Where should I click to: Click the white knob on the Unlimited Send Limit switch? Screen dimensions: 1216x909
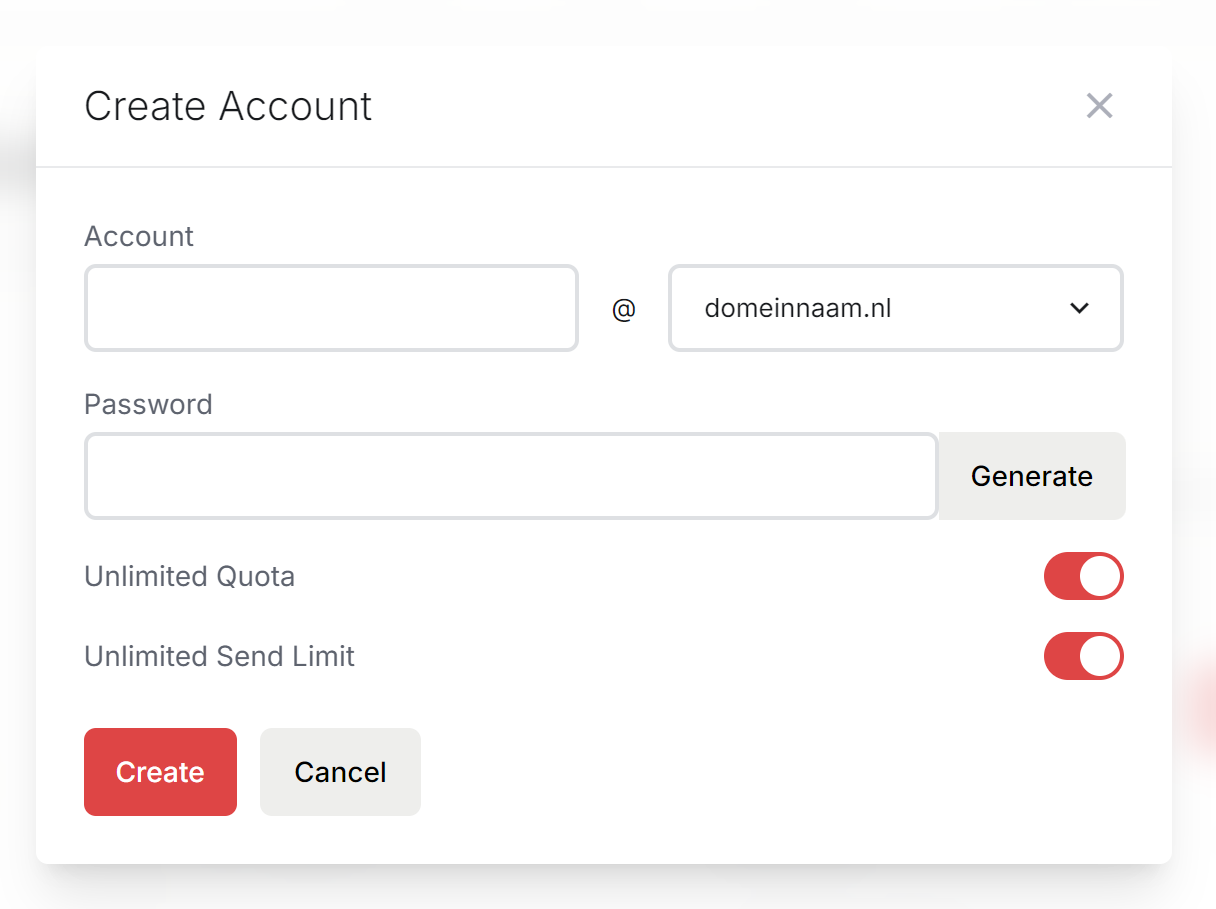pyautogui.click(x=1100, y=656)
